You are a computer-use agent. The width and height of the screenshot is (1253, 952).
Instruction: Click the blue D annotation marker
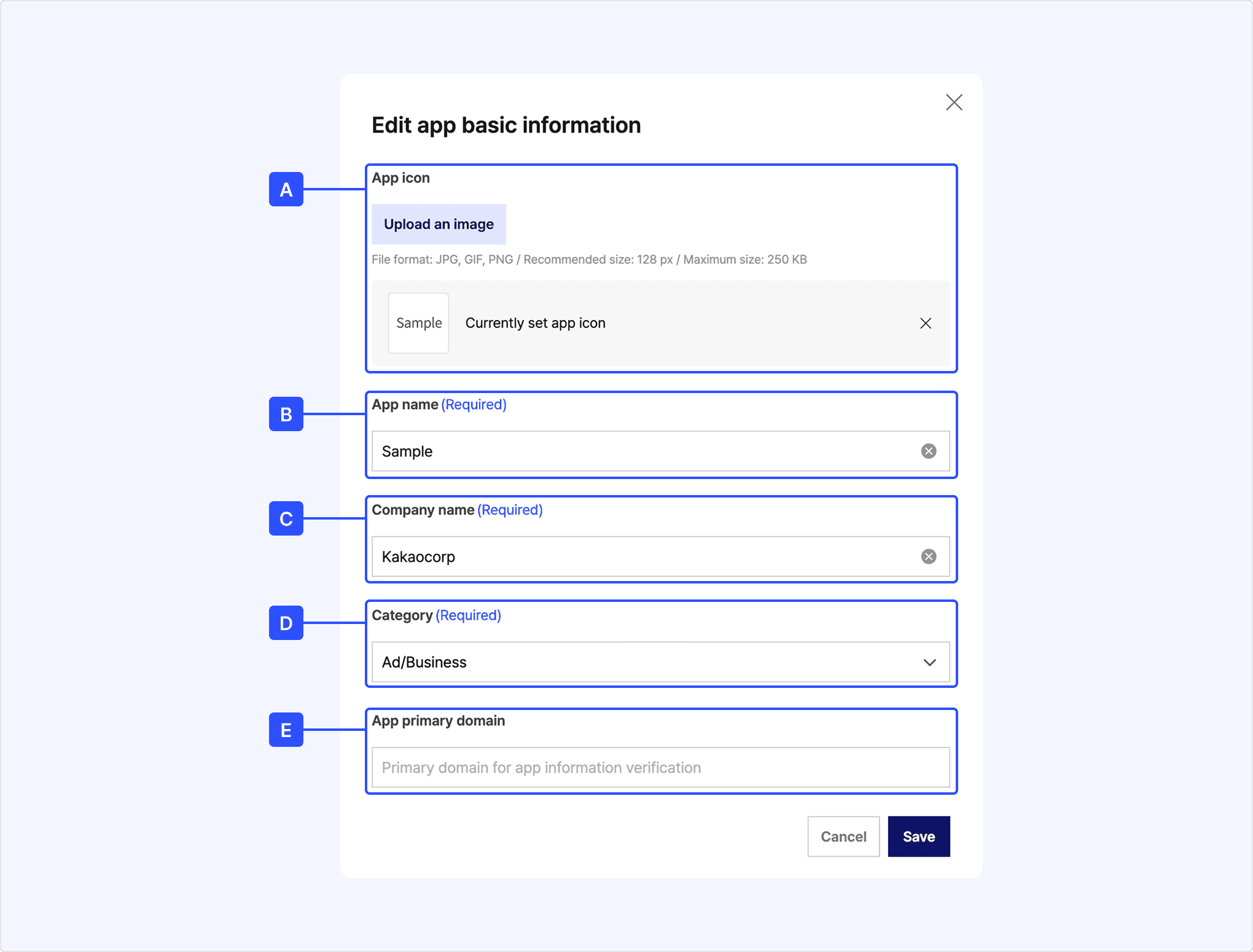coord(286,623)
